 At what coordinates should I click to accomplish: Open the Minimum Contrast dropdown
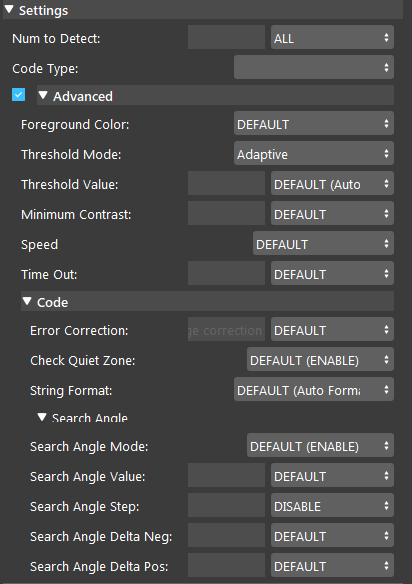332,213
